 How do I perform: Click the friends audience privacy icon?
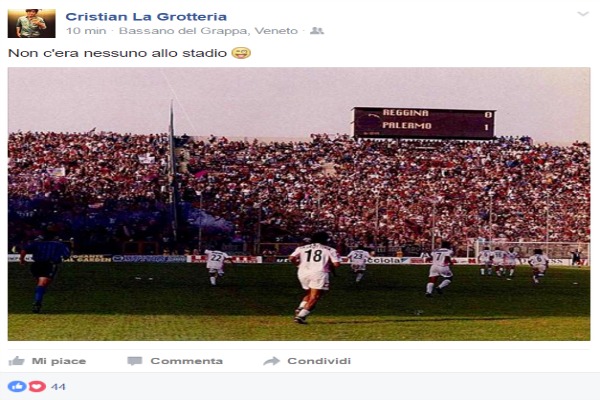point(317,31)
